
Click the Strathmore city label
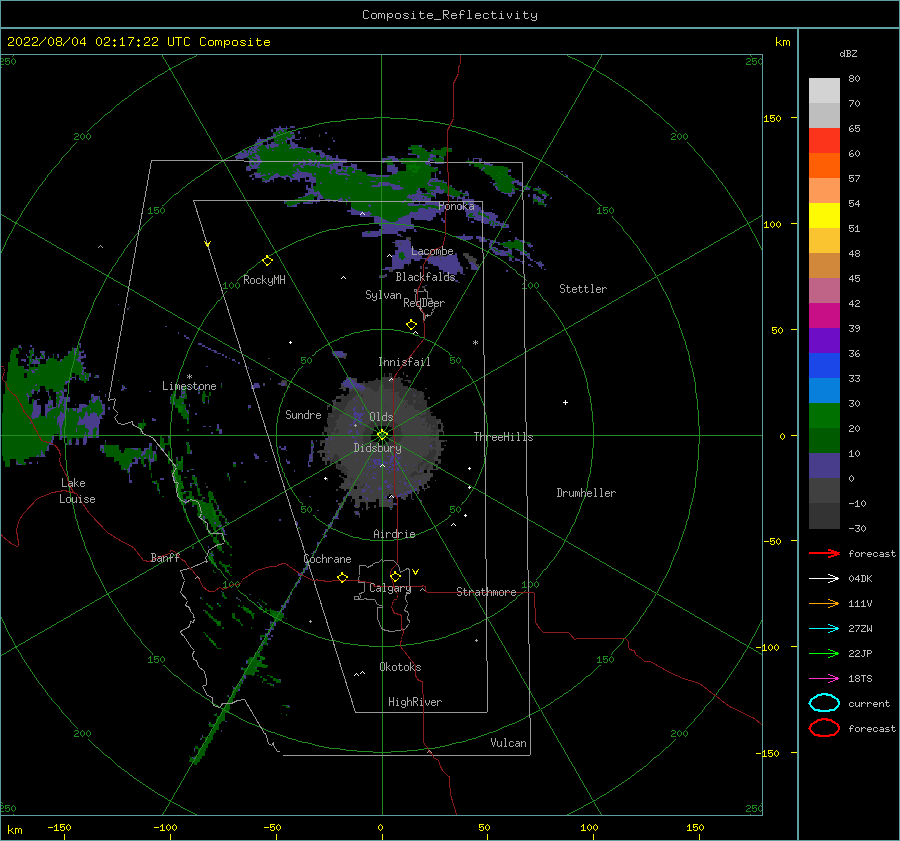click(x=486, y=592)
